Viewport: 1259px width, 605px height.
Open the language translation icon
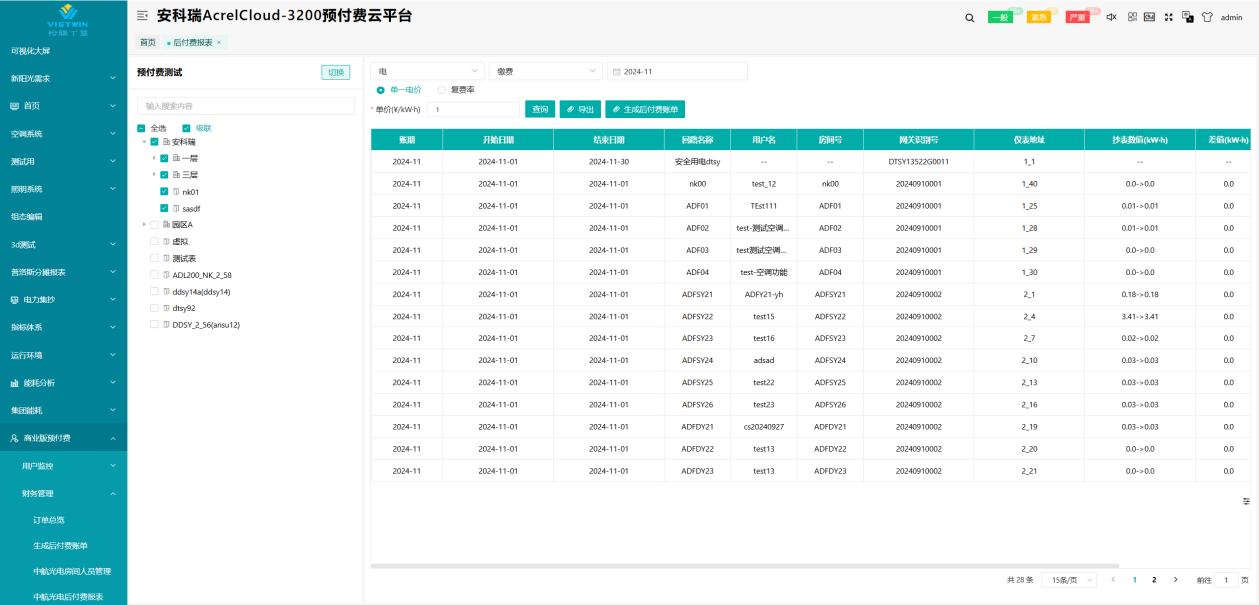1187,17
